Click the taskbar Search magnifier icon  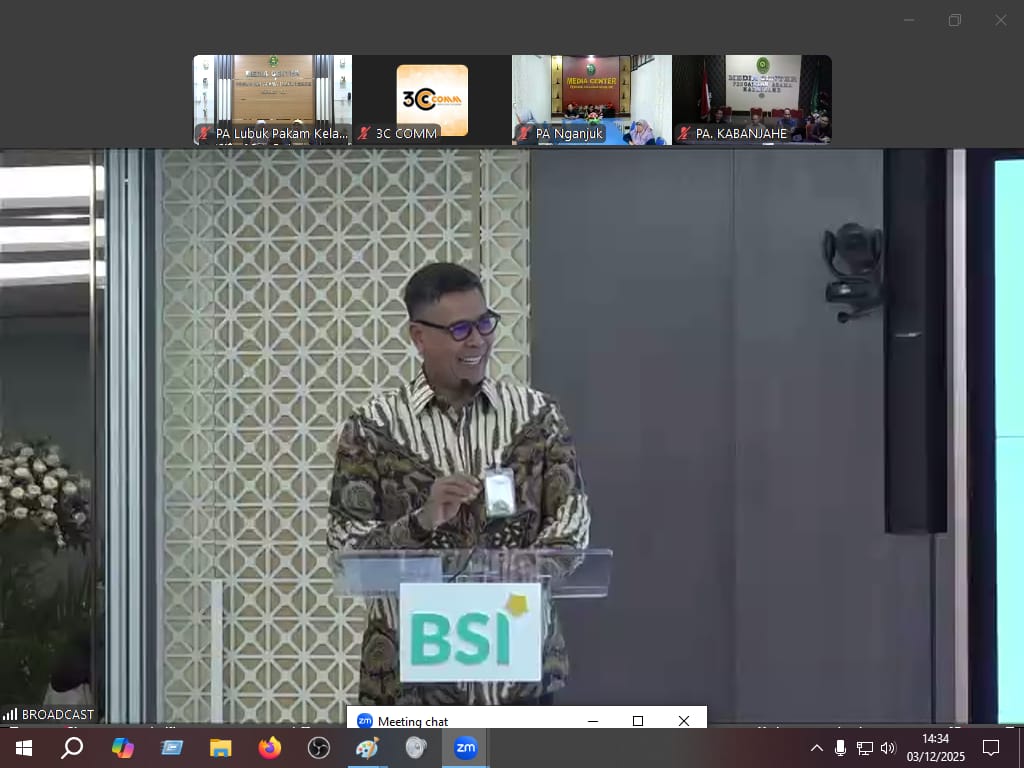72,748
